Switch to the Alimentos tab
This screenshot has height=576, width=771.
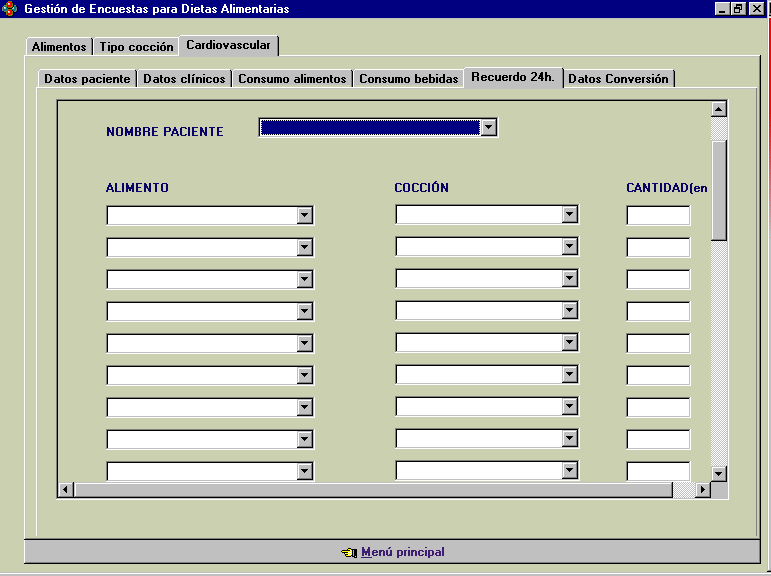click(59, 47)
